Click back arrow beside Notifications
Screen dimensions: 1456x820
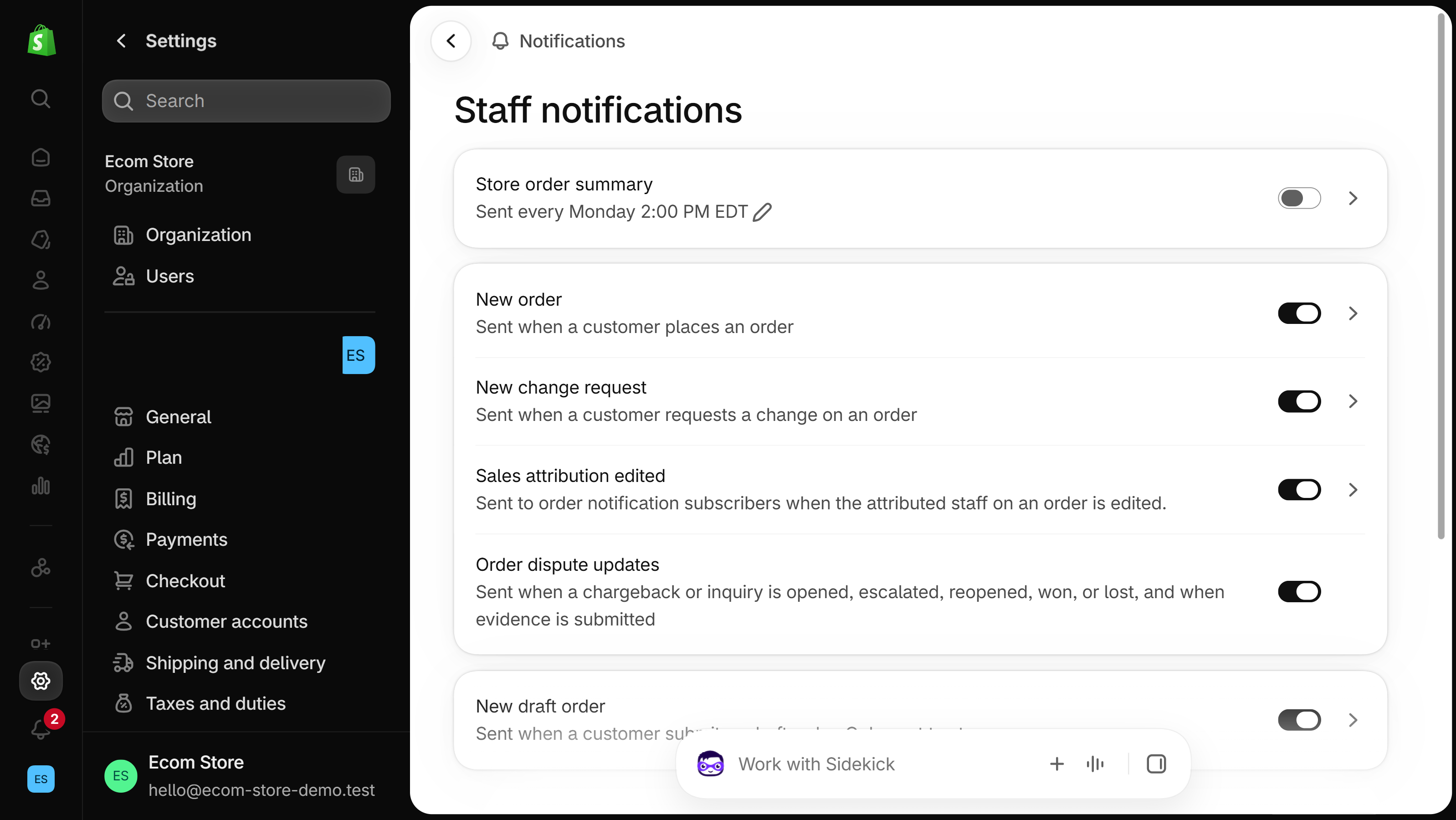451,41
